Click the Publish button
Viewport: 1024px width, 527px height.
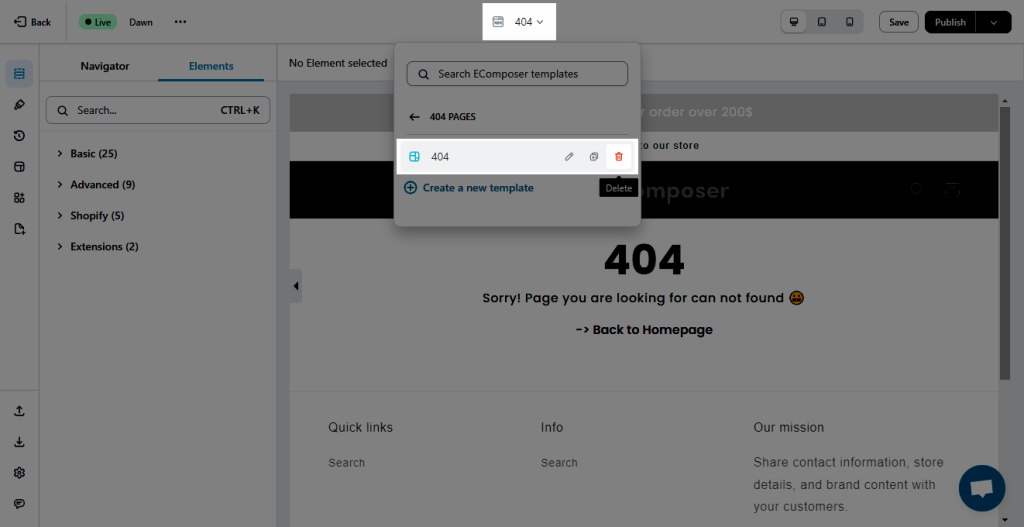(950, 22)
